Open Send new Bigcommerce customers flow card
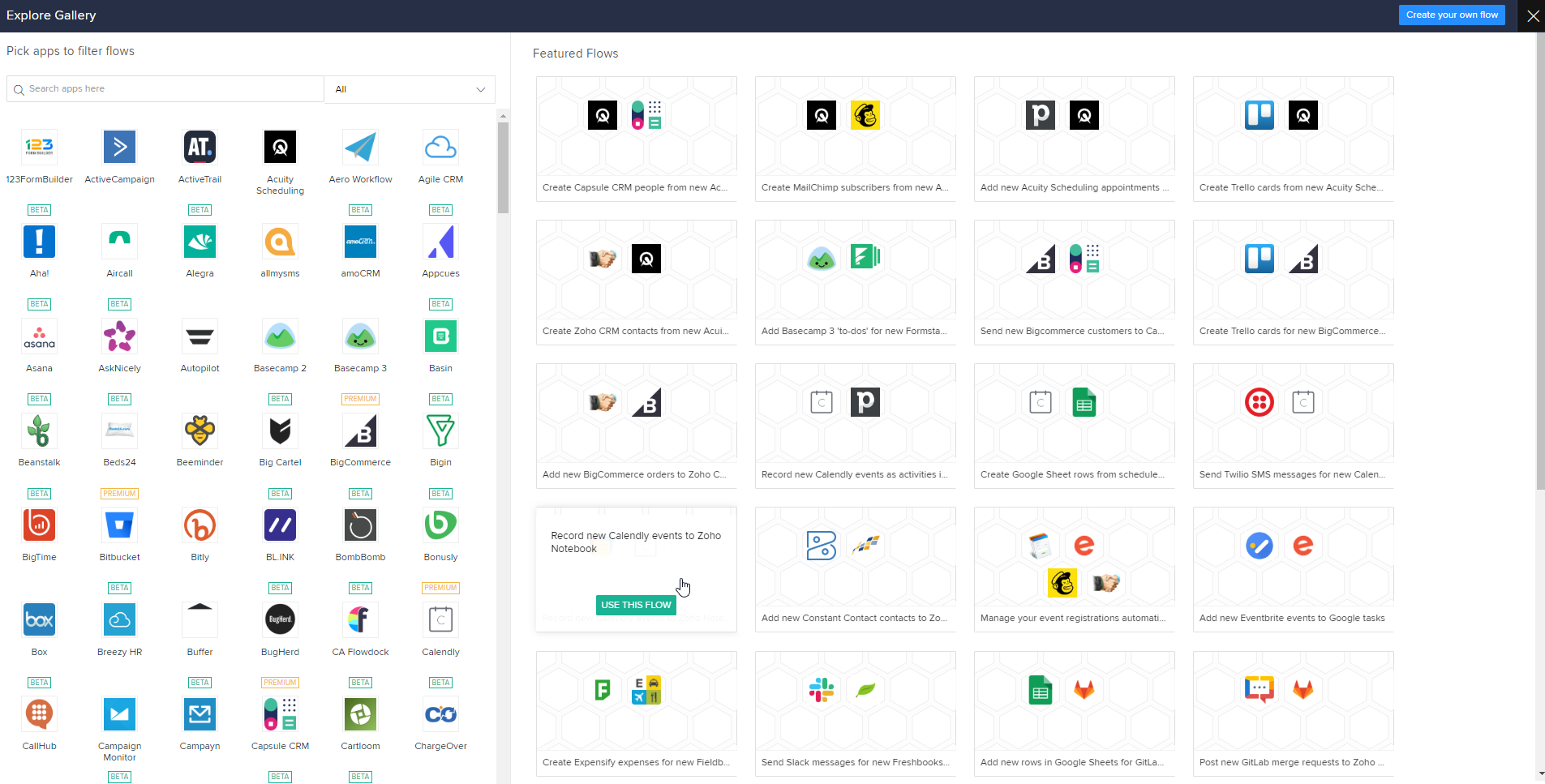This screenshot has height=784, width=1545. 1075,282
